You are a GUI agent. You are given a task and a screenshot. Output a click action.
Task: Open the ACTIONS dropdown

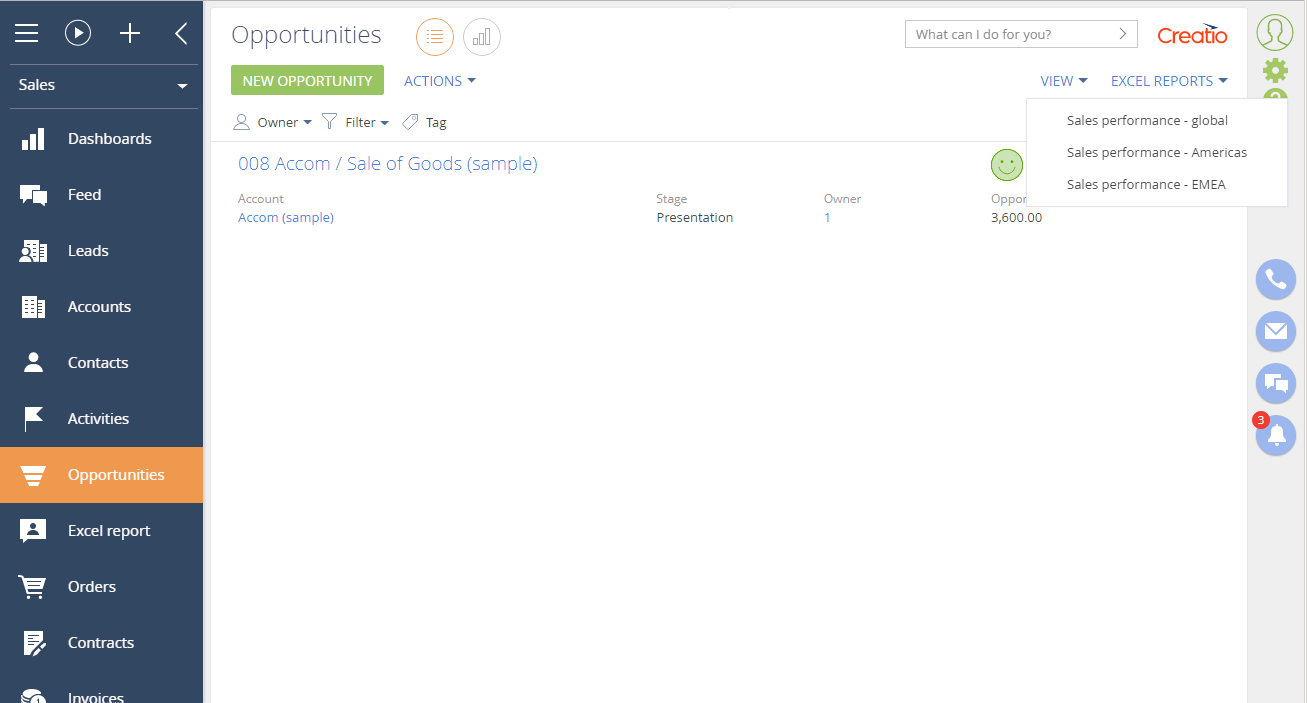[439, 80]
